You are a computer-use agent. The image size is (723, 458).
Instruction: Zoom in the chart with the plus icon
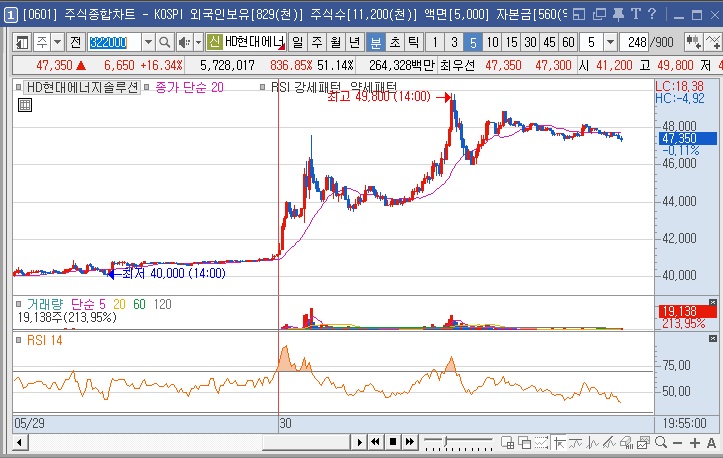[x=694, y=443]
